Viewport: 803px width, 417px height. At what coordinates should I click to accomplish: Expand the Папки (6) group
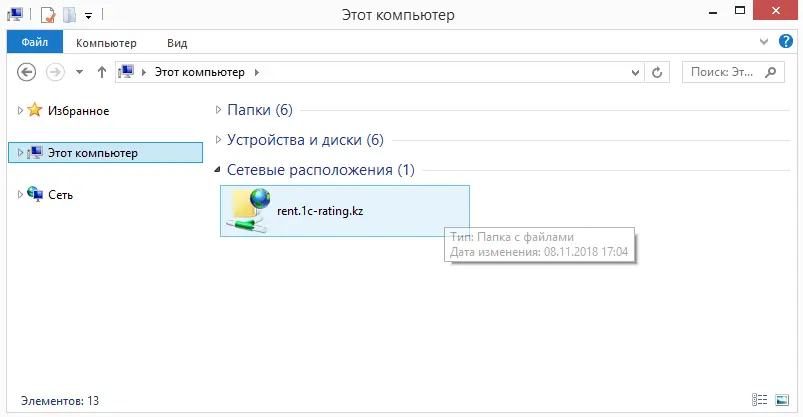(218, 110)
